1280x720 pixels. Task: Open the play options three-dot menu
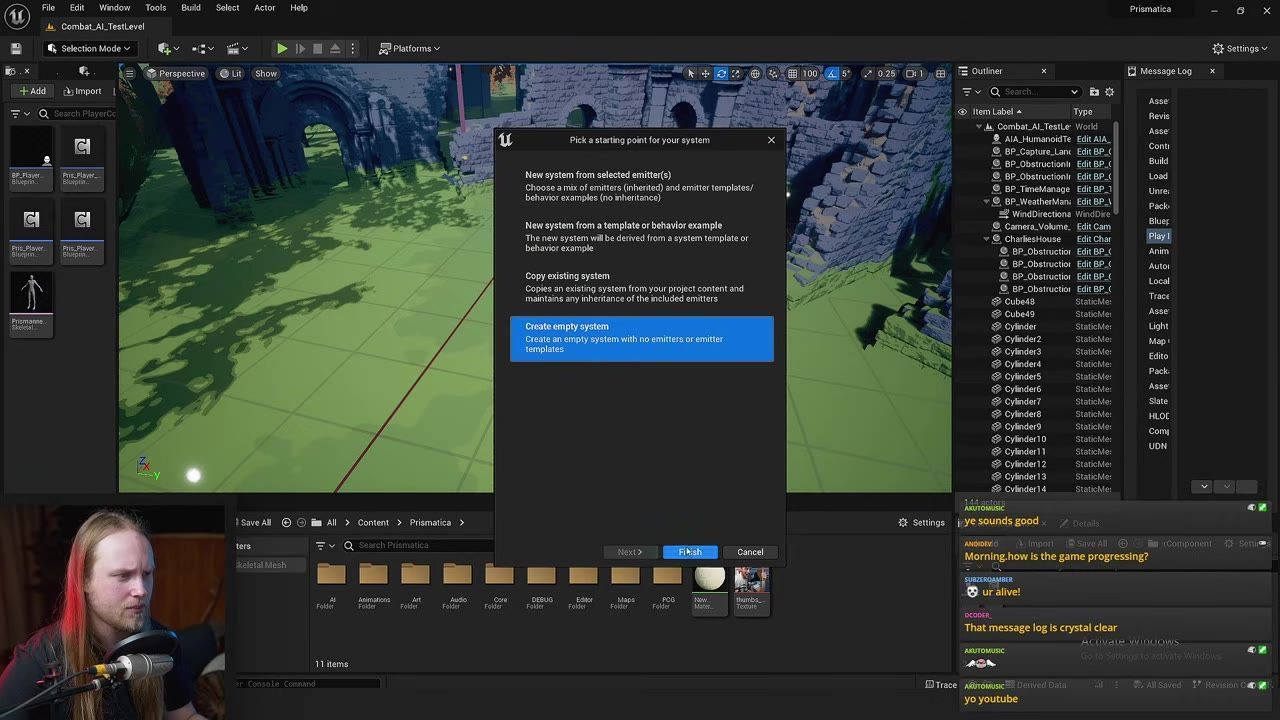353,48
